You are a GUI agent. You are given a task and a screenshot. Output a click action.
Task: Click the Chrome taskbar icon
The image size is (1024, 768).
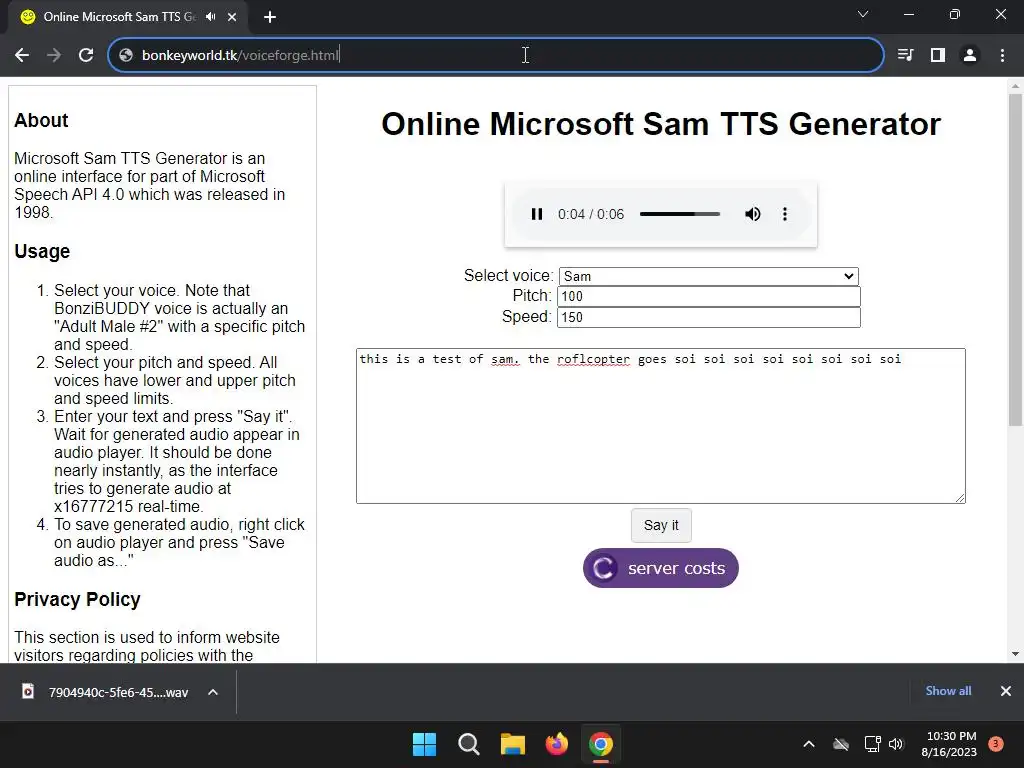pyautogui.click(x=601, y=744)
